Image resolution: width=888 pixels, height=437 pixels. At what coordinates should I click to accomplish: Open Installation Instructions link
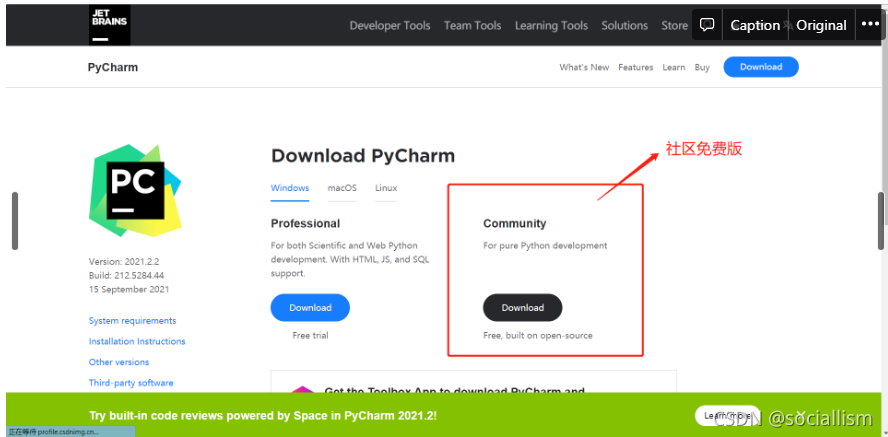tap(137, 341)
